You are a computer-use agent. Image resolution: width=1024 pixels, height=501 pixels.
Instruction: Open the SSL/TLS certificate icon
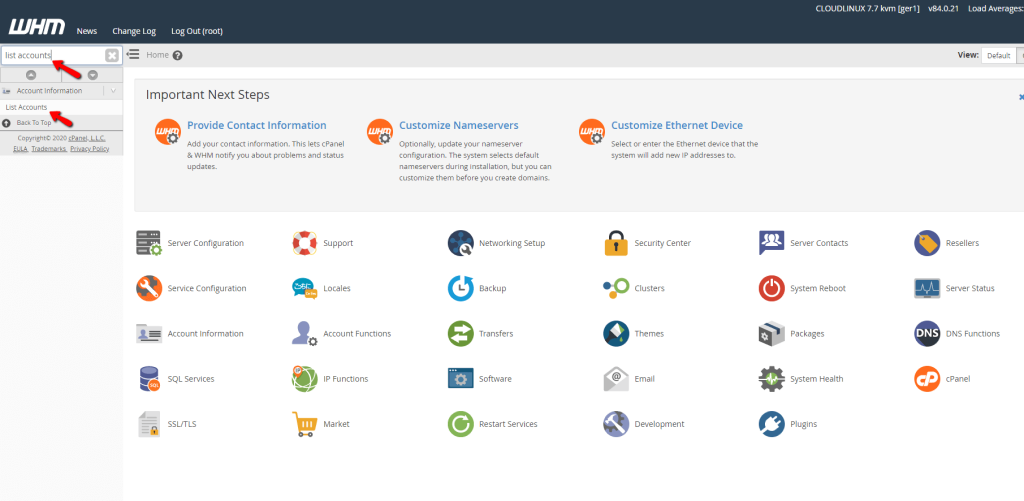click(149, 424)
